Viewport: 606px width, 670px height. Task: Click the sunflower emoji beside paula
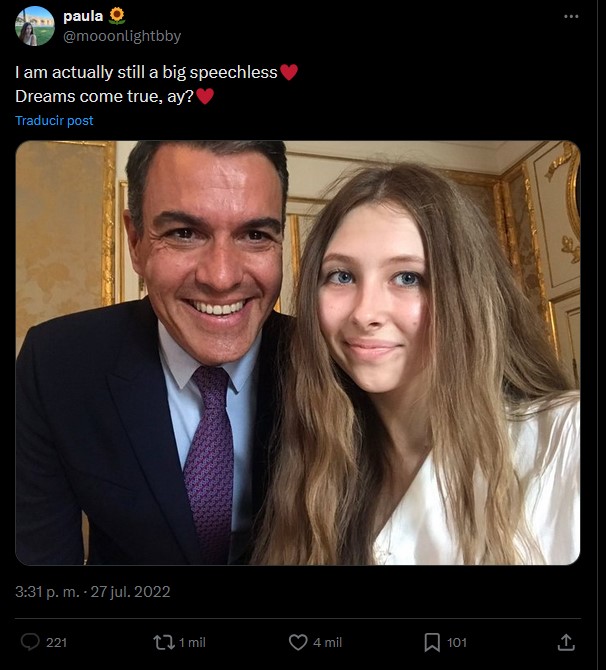point(117,15)
